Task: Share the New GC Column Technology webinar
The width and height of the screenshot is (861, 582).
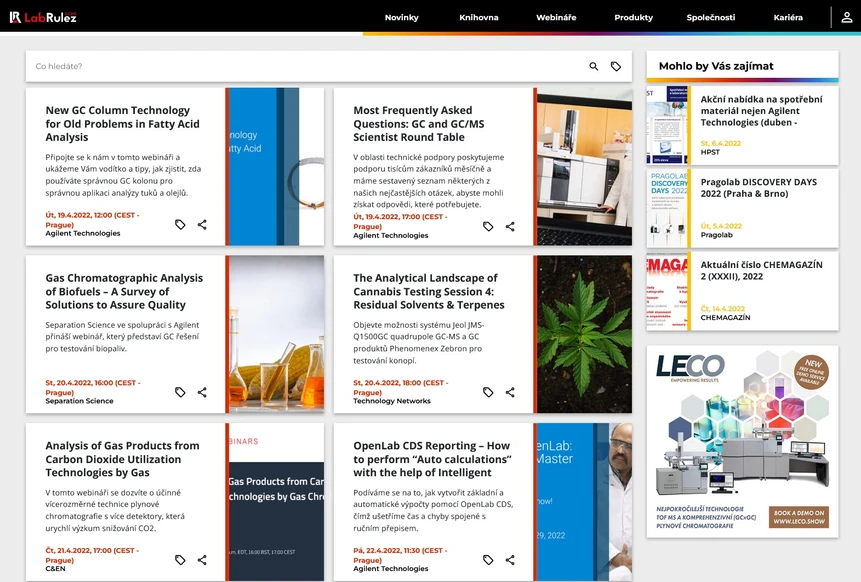Action: tap(202, 226)
